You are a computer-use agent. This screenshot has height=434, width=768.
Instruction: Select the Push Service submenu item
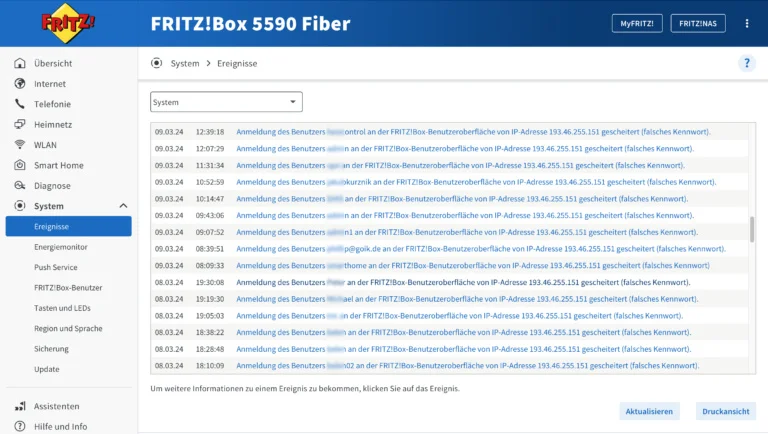56,267
